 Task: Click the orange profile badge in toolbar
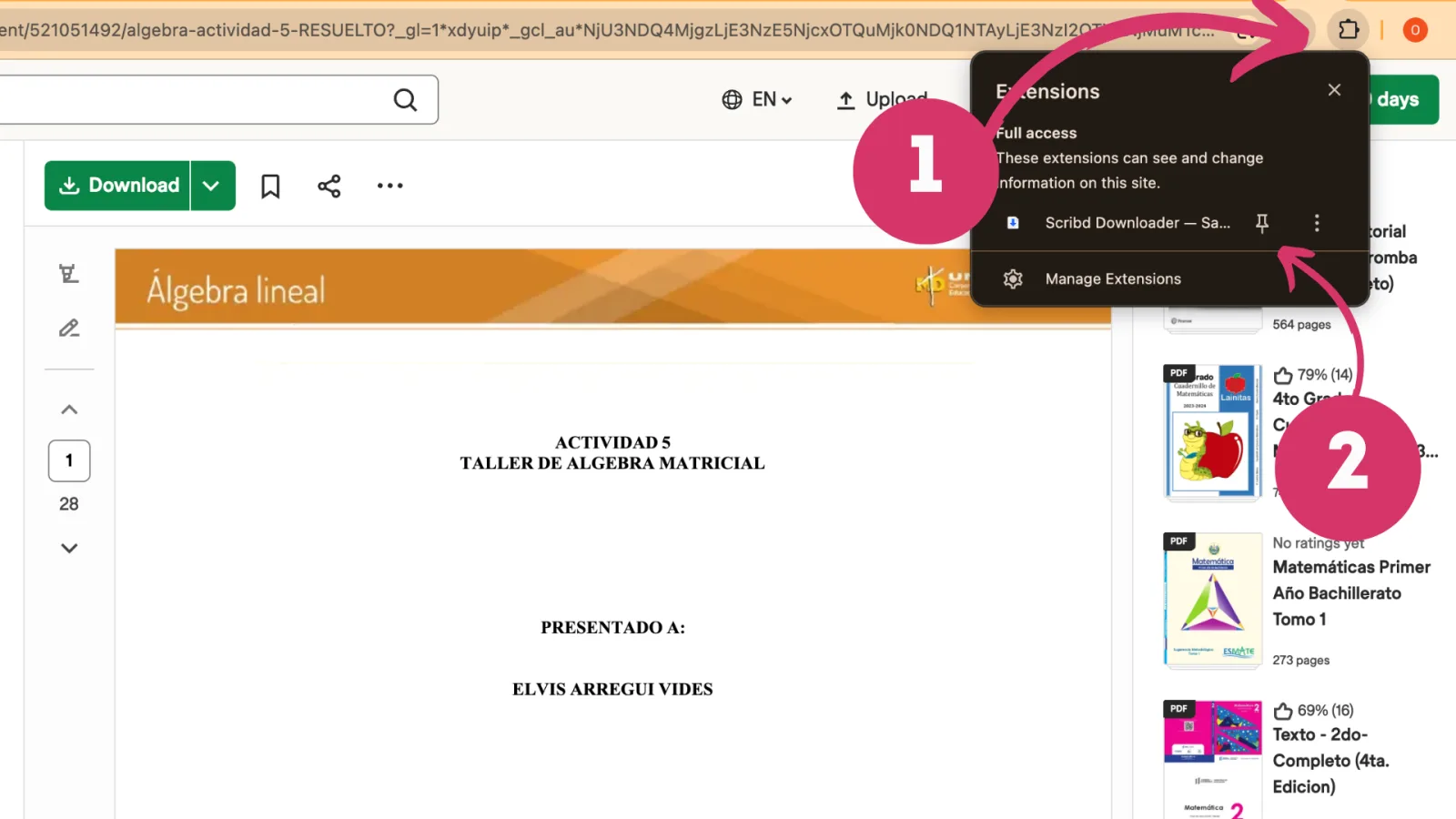pyautogui.click(x=1415, y=30)
